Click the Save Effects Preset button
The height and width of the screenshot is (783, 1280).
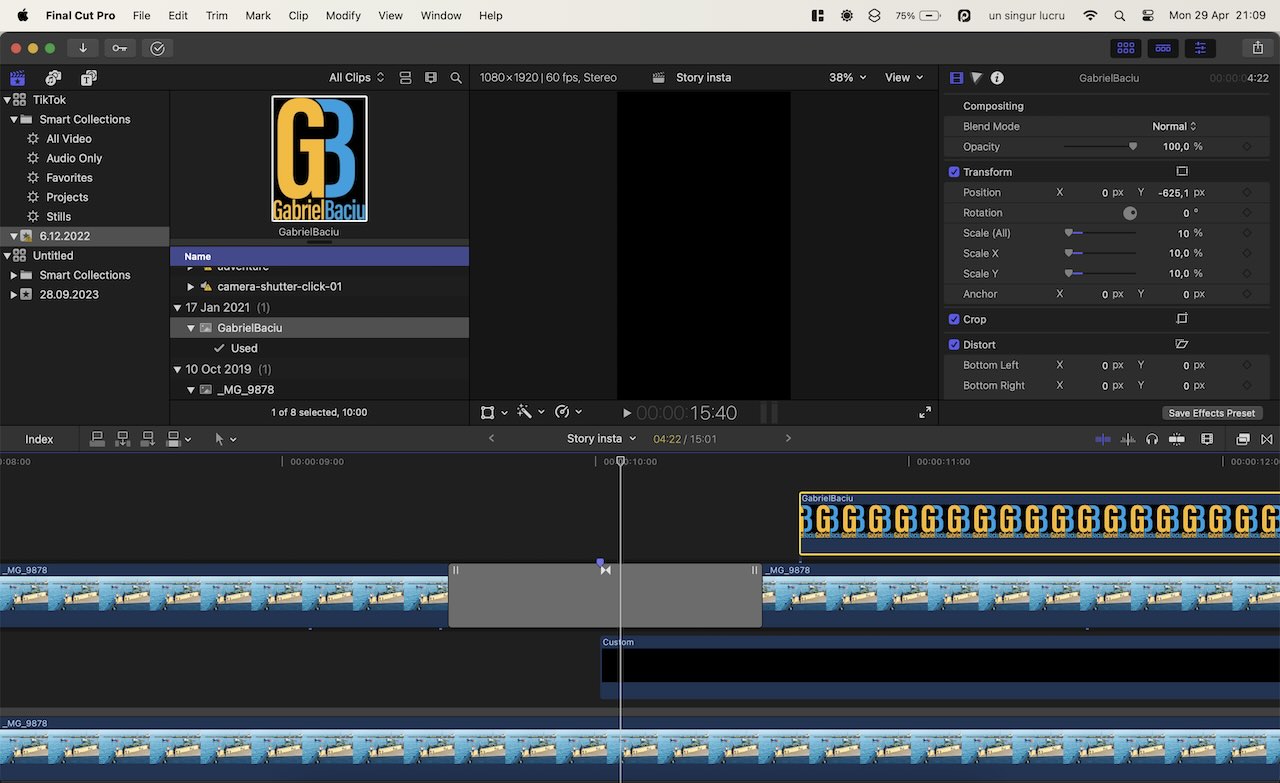tap(1211, 413)
